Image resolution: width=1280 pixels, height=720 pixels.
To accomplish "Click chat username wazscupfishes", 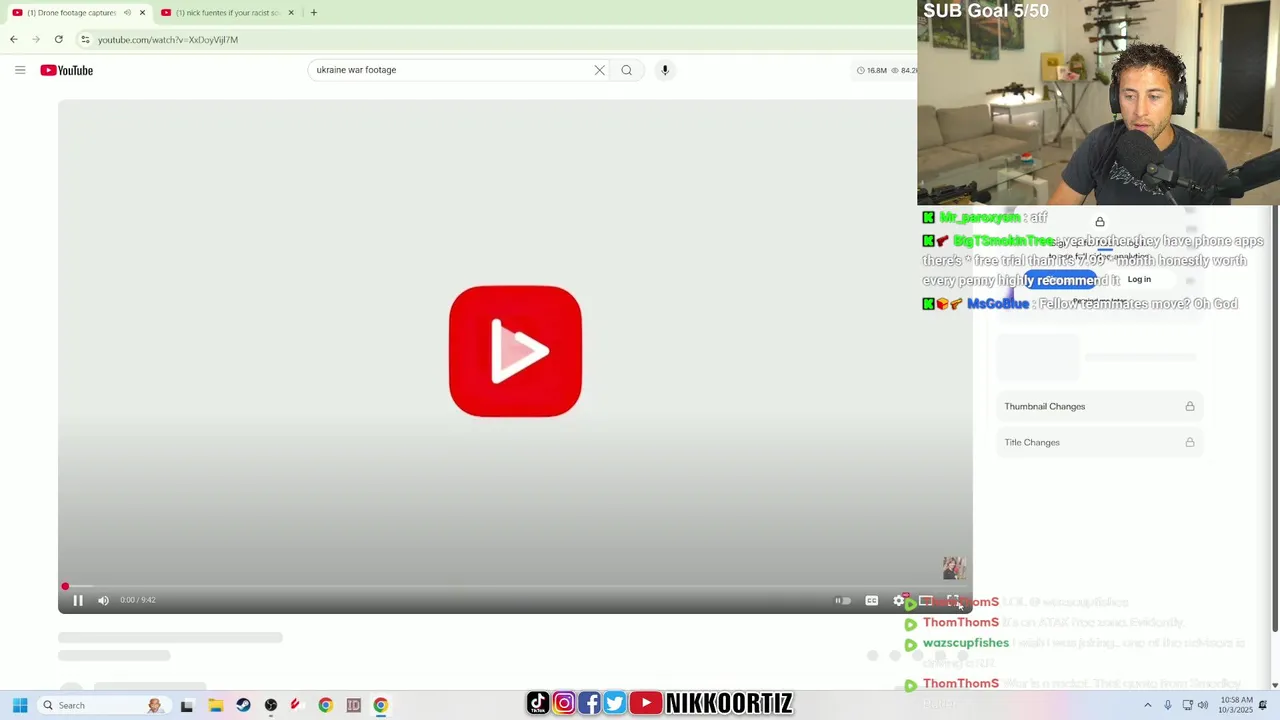I will (965, 644).
